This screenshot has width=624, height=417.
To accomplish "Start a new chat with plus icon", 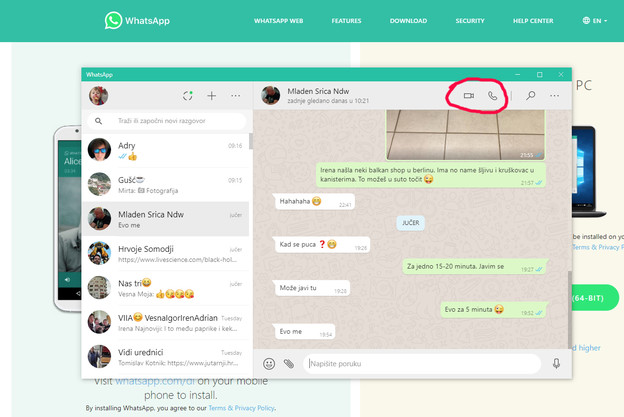I will coord(212,96).
